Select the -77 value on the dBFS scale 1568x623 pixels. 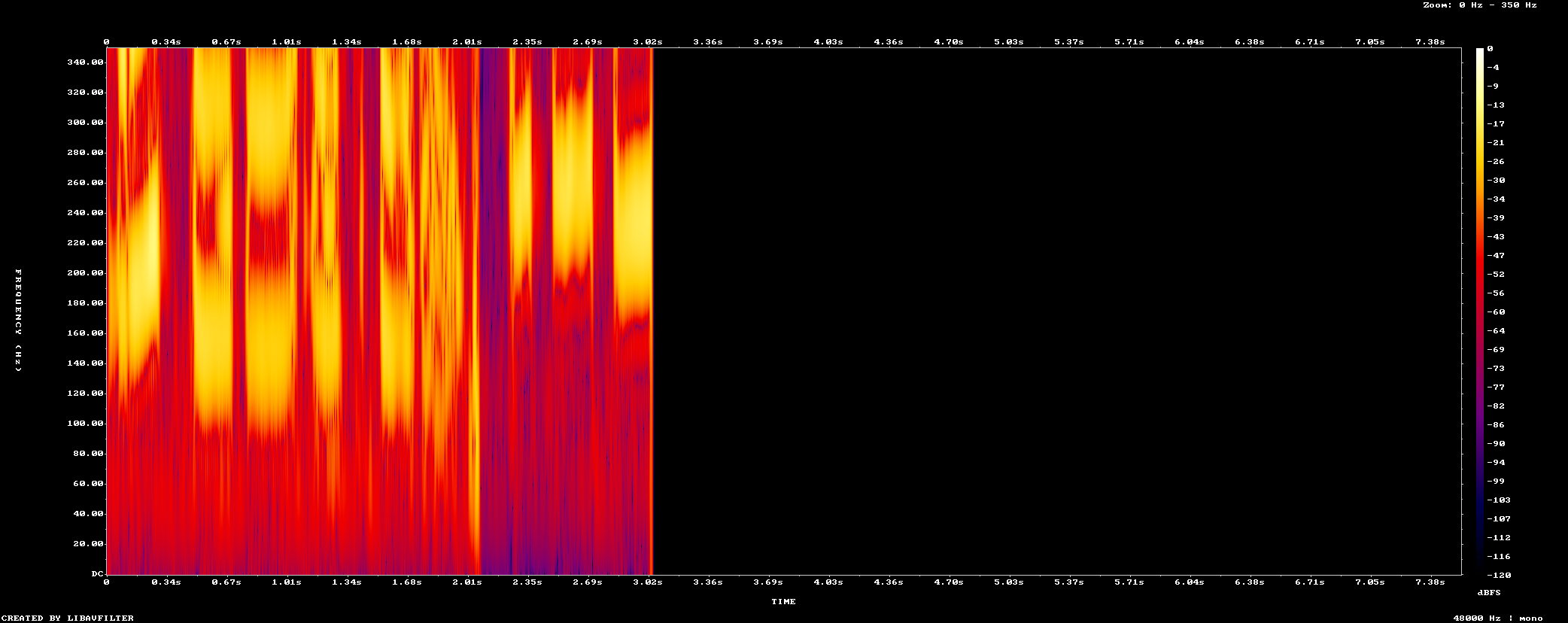pos(1496,387)
